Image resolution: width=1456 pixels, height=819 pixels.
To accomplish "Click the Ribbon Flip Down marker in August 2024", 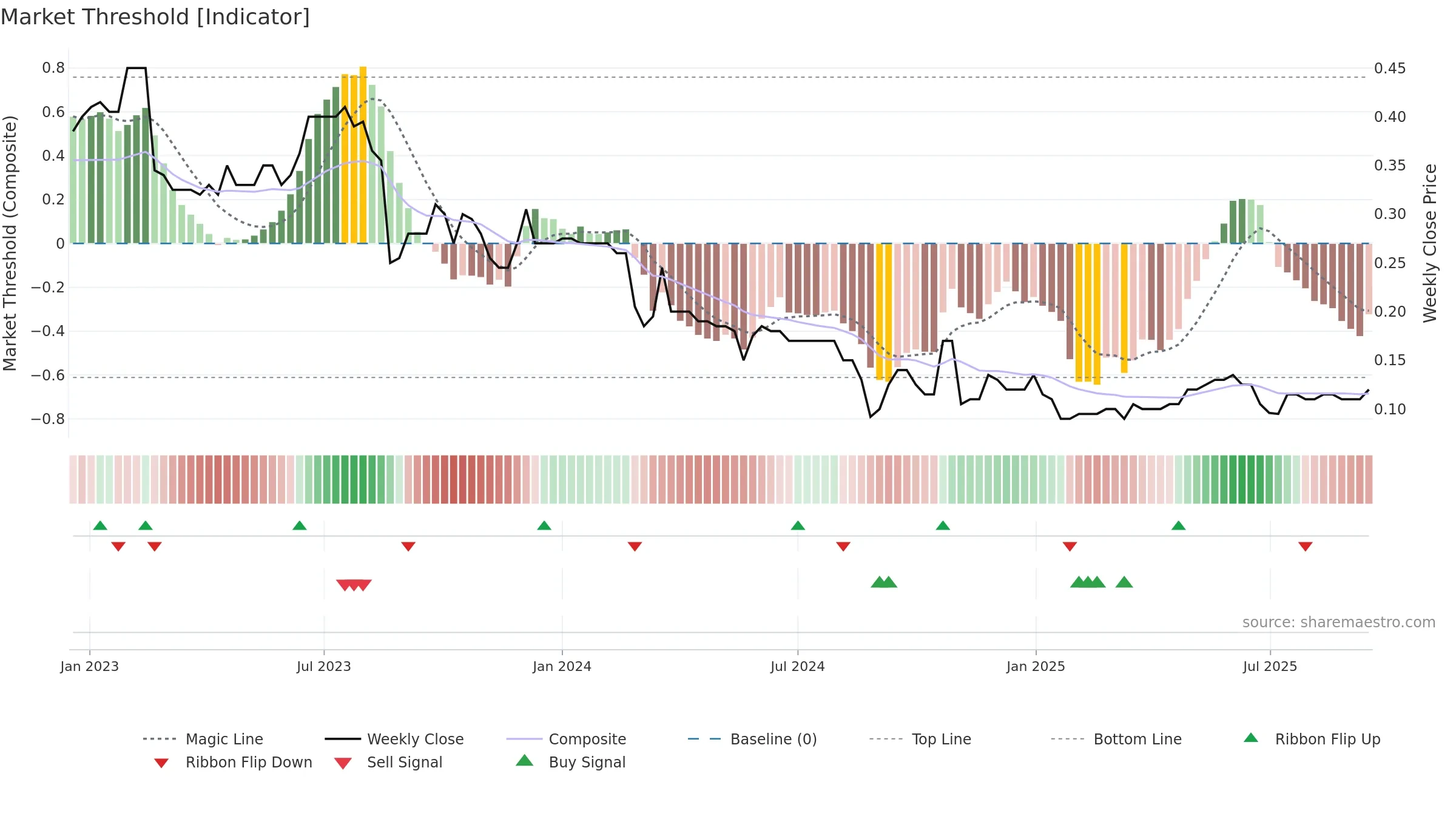I will 843,547.
